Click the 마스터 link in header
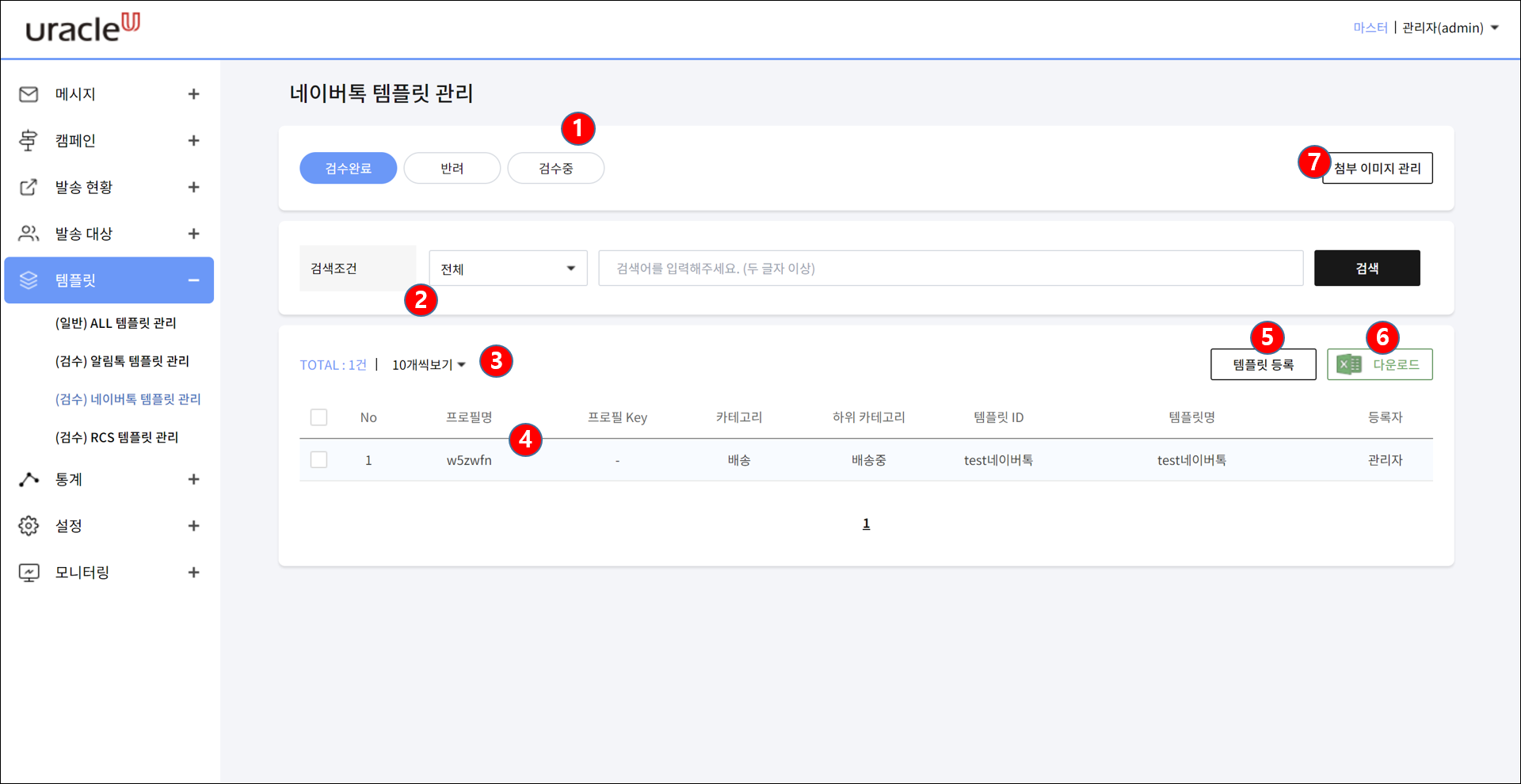Screen dimensions: 1521x784 1370,28
